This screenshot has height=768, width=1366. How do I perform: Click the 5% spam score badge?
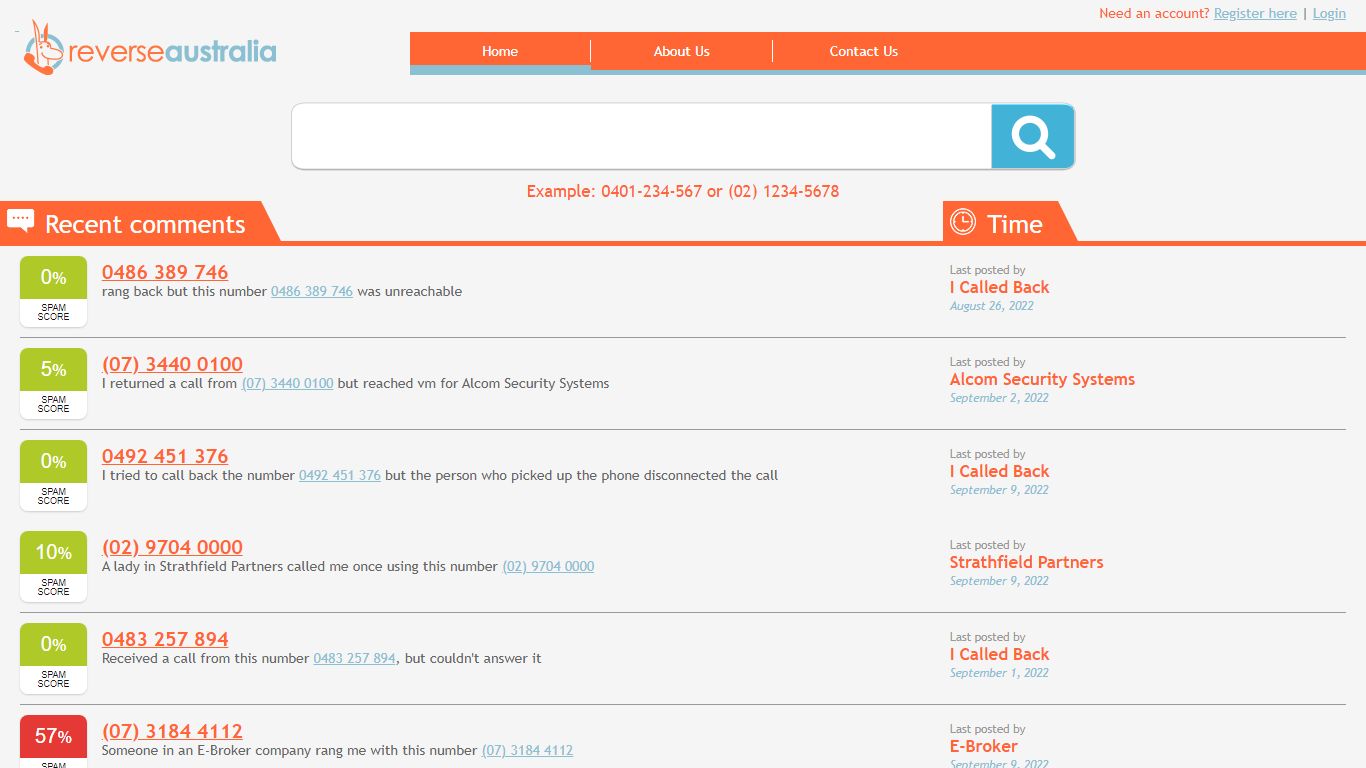click(54, 383)
